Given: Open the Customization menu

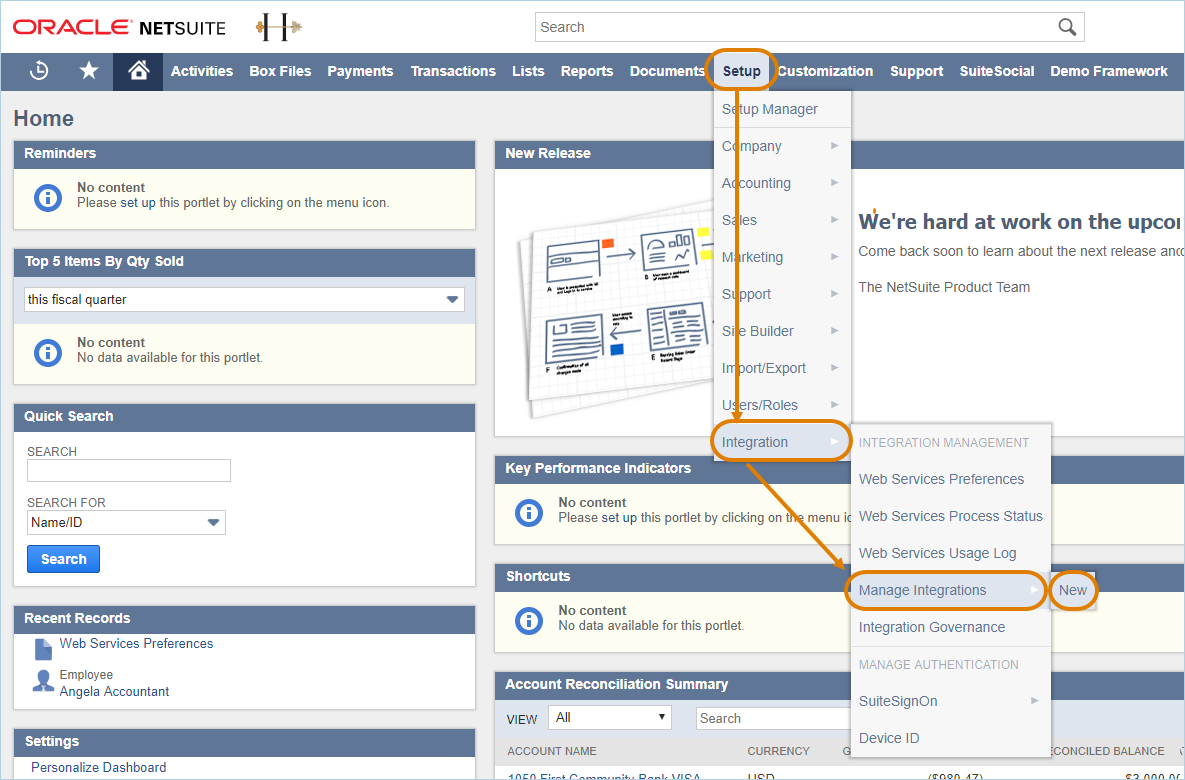Looking at the screenshot, I should coord(825,71).
